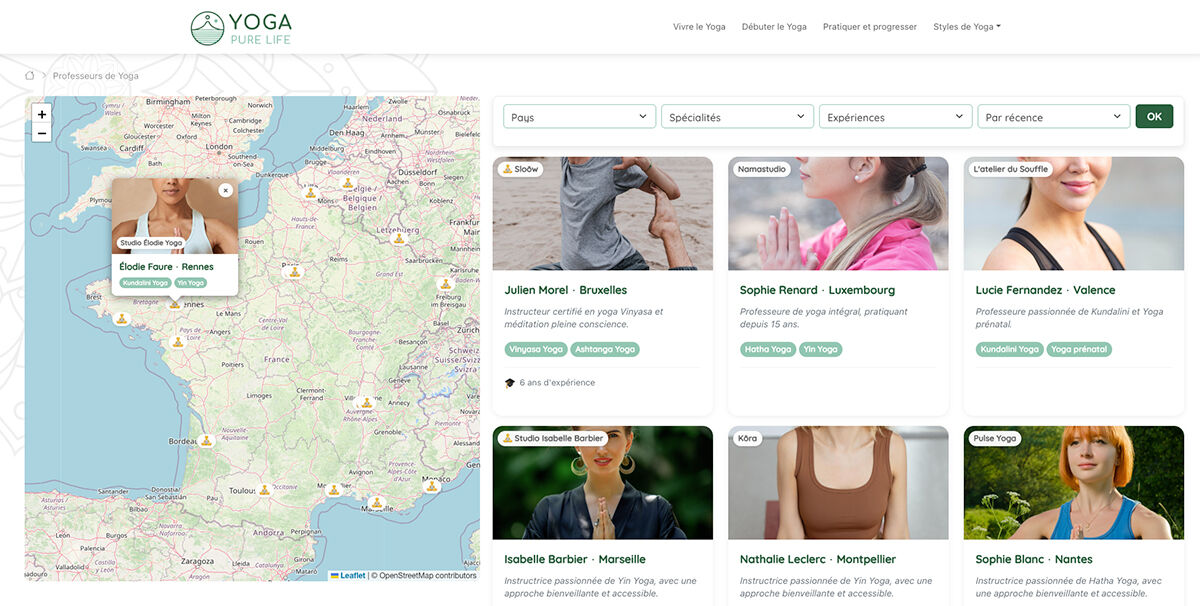1200x606 pixels.
Task: Click the yoga pin on Paris
Action: [293, 272]
